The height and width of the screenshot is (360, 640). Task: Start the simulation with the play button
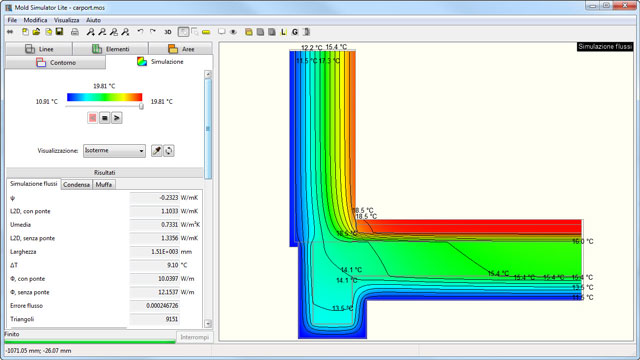pyautogui.click(x=117, y=118)
